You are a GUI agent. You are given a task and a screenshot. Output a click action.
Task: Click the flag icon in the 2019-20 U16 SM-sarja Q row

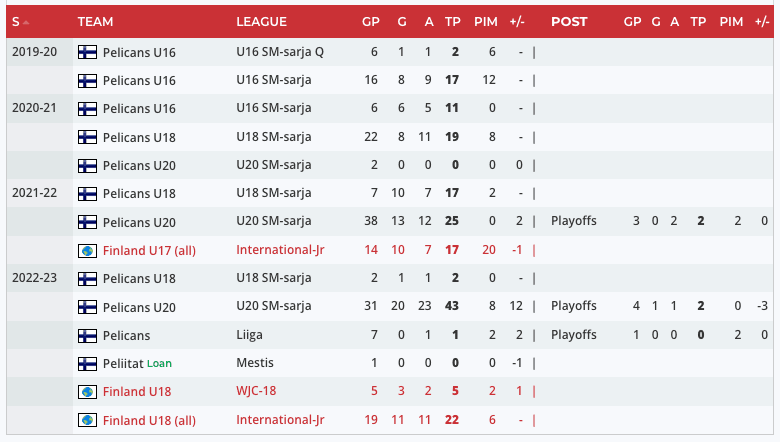(86, 52)
